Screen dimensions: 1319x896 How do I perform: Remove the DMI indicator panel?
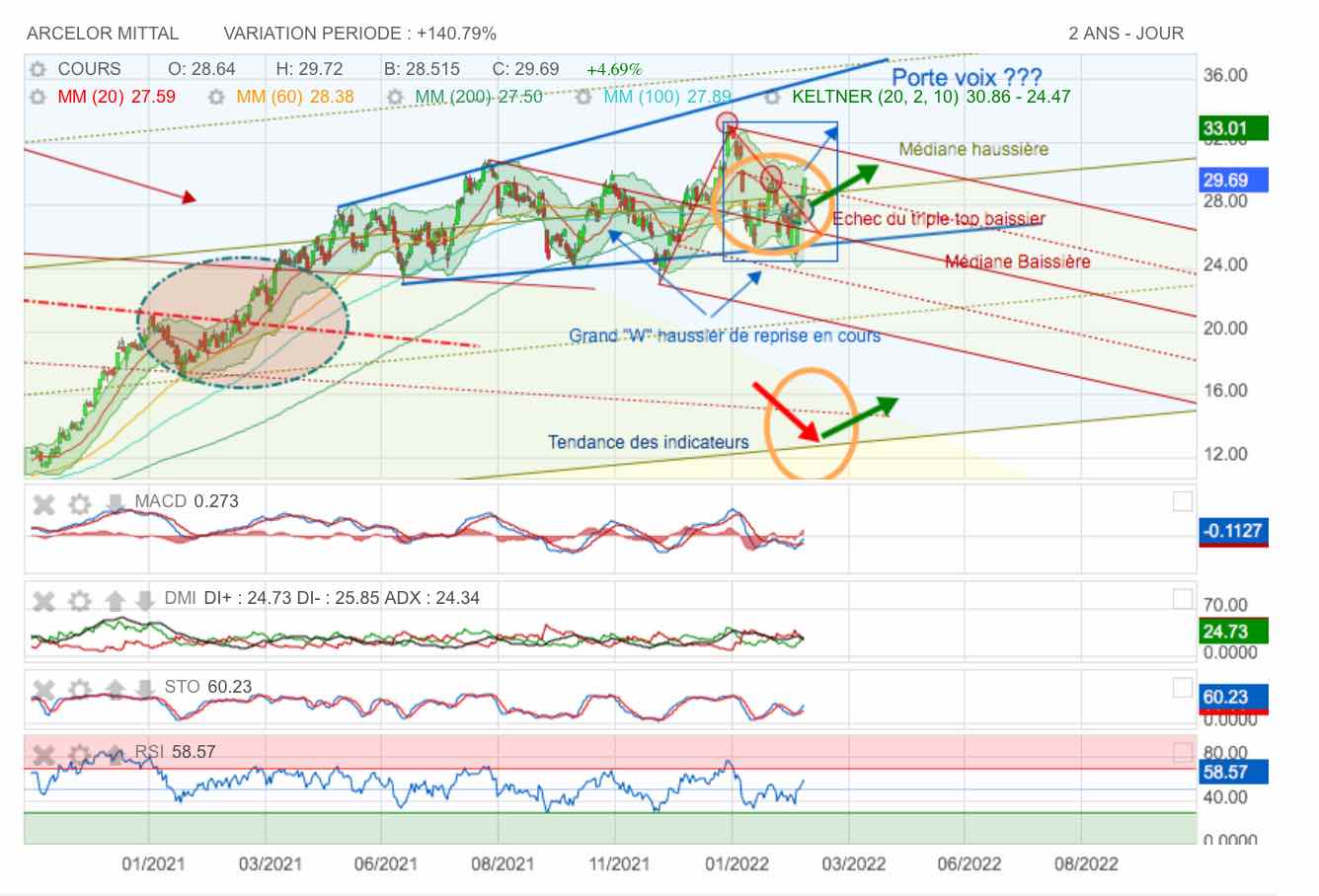coord(43,601)
